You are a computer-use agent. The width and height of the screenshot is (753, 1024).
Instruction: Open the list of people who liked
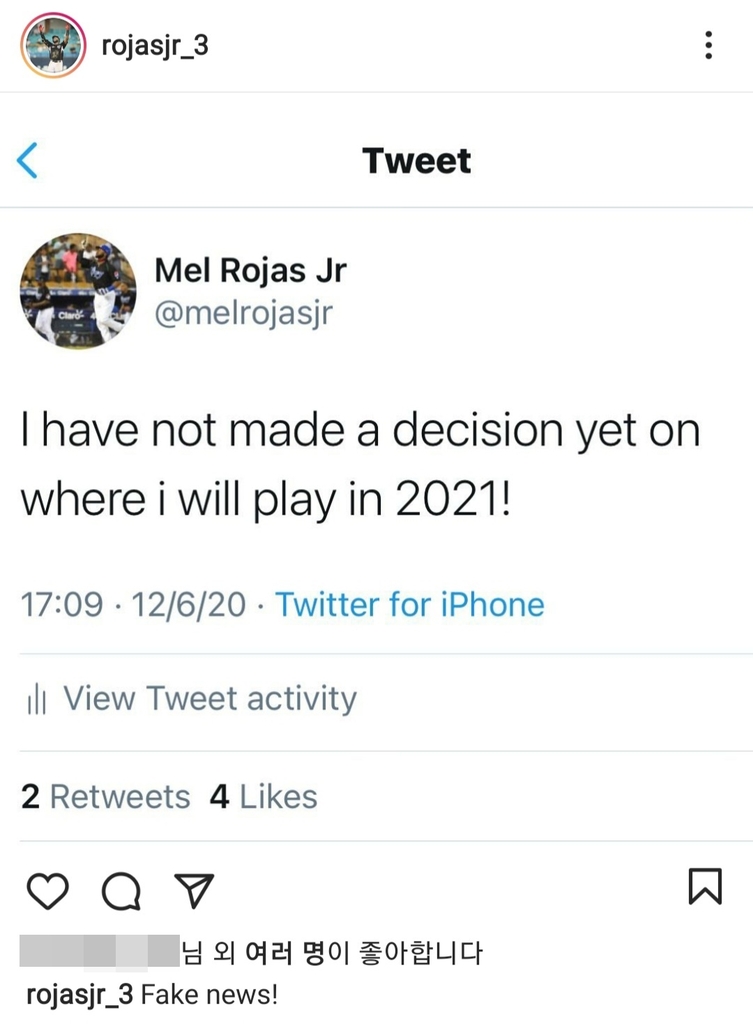point(330,952)
